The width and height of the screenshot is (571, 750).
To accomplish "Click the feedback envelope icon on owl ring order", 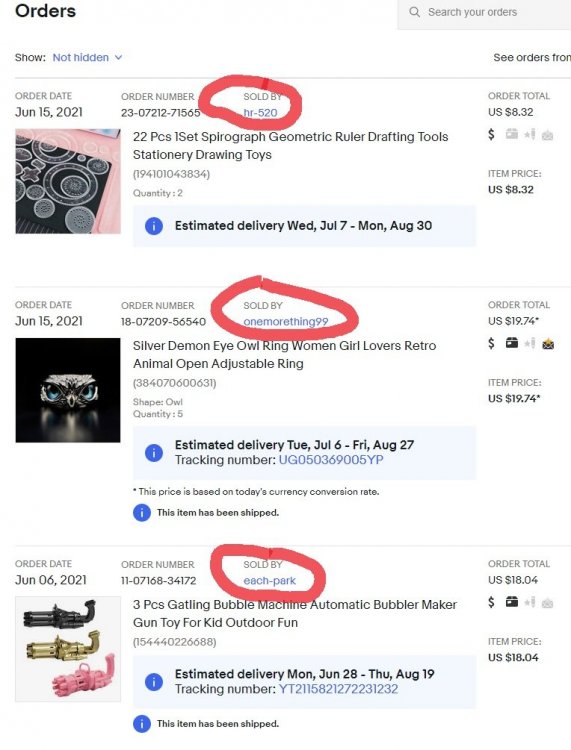I will [x=548, y=344].
